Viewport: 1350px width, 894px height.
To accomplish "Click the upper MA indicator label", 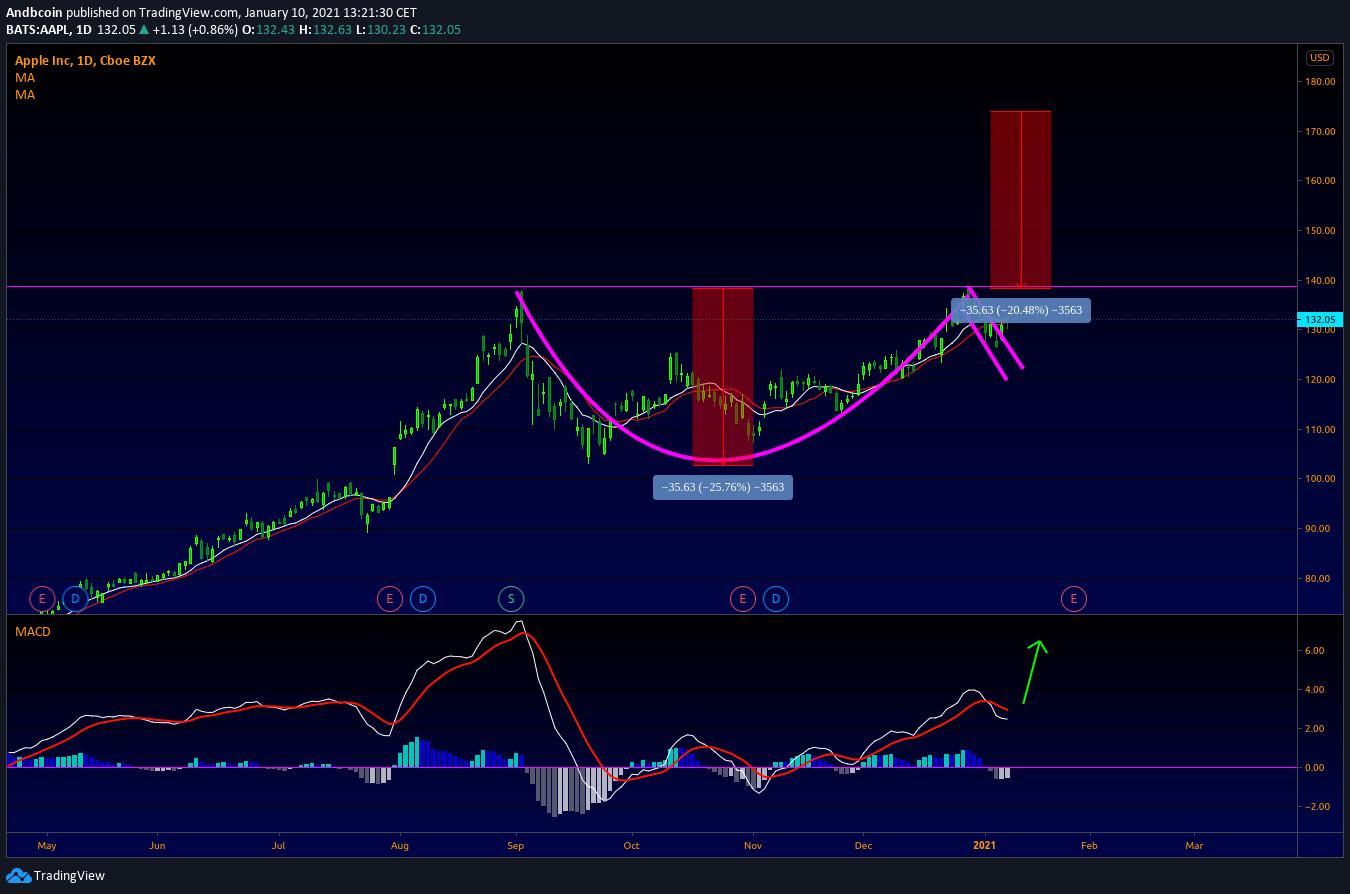I will point(25,77).
